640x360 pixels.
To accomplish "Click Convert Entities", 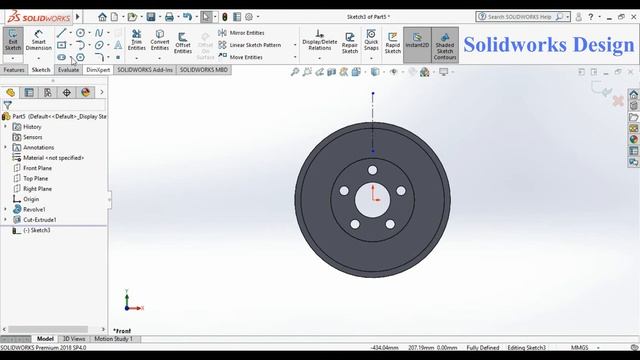I will [x=160, y=40].
